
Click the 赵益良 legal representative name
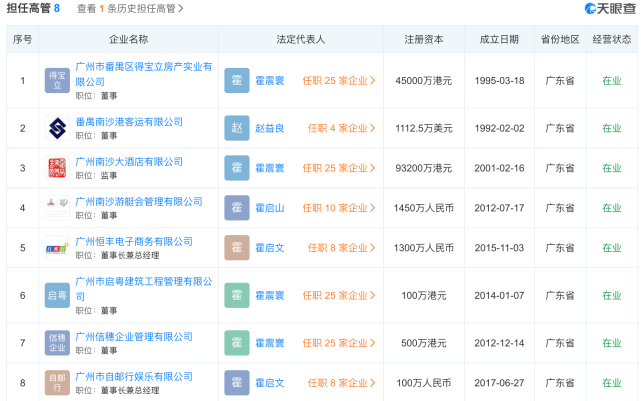pos(270,128)
